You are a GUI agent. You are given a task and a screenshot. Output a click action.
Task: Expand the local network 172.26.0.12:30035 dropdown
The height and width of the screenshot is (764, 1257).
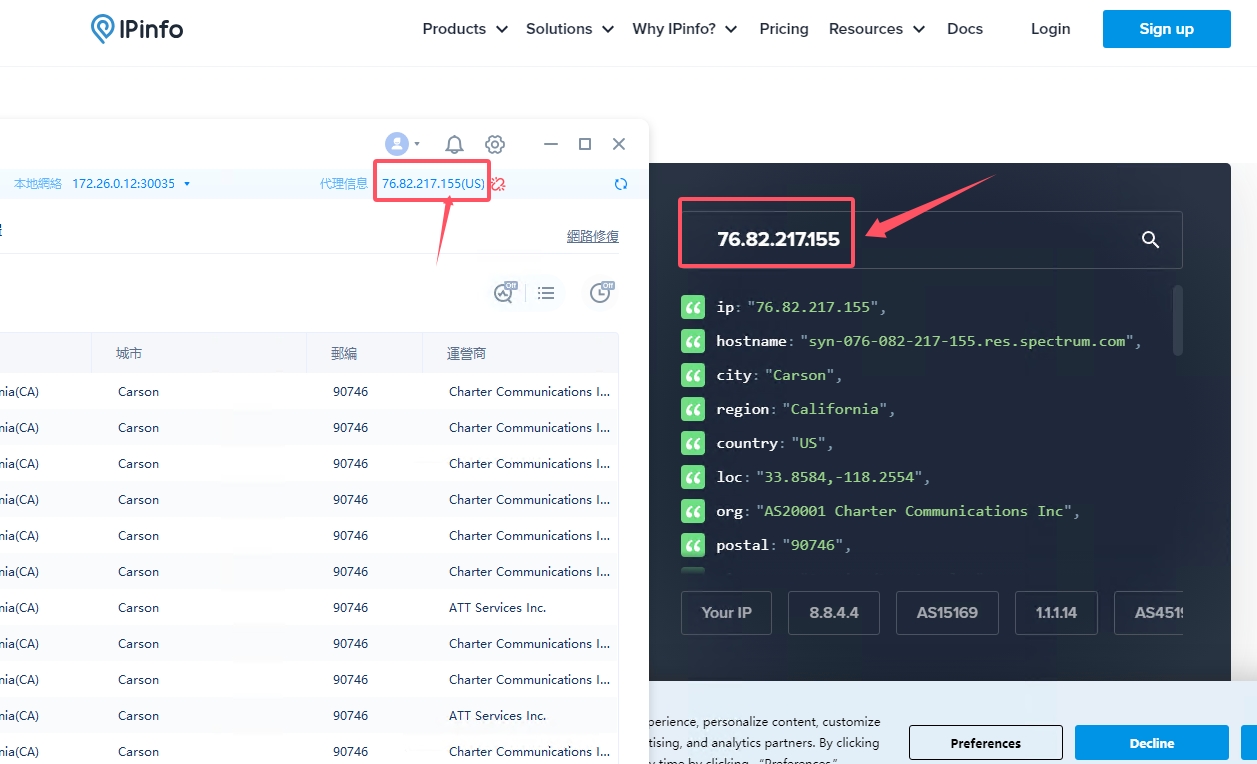[187, 184]
